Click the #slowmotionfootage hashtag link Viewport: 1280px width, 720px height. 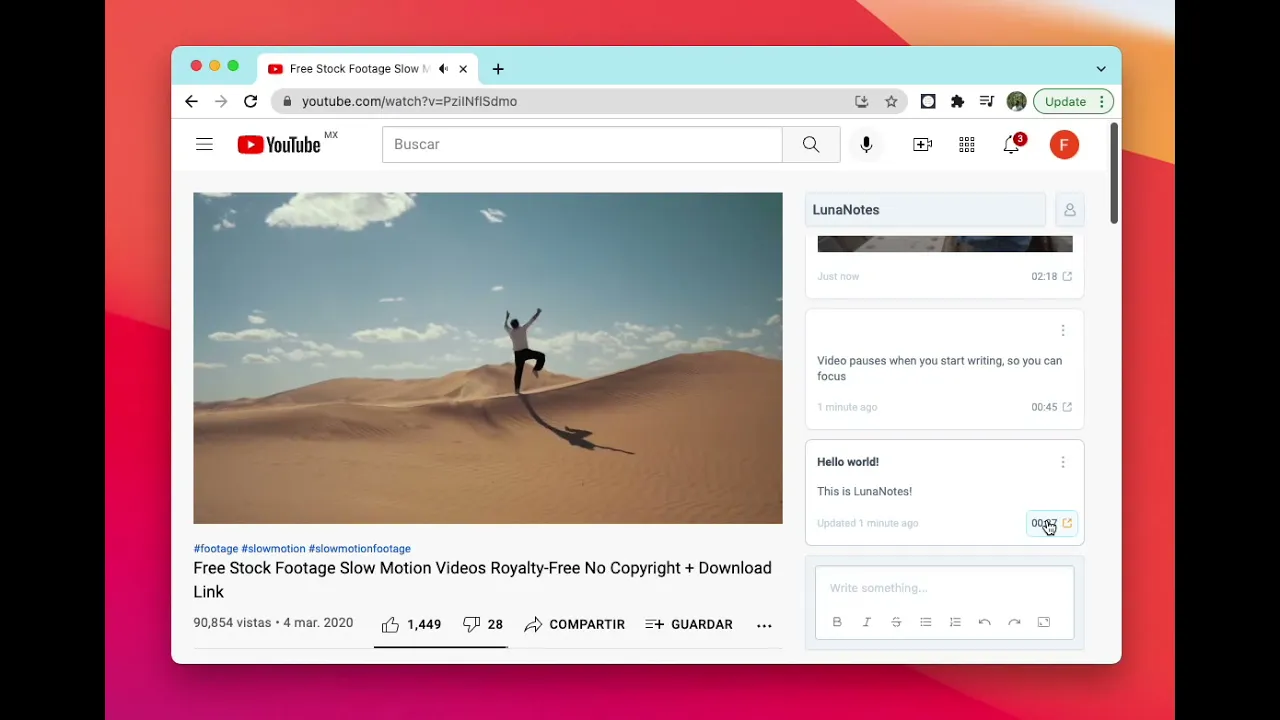click(360, 549)
